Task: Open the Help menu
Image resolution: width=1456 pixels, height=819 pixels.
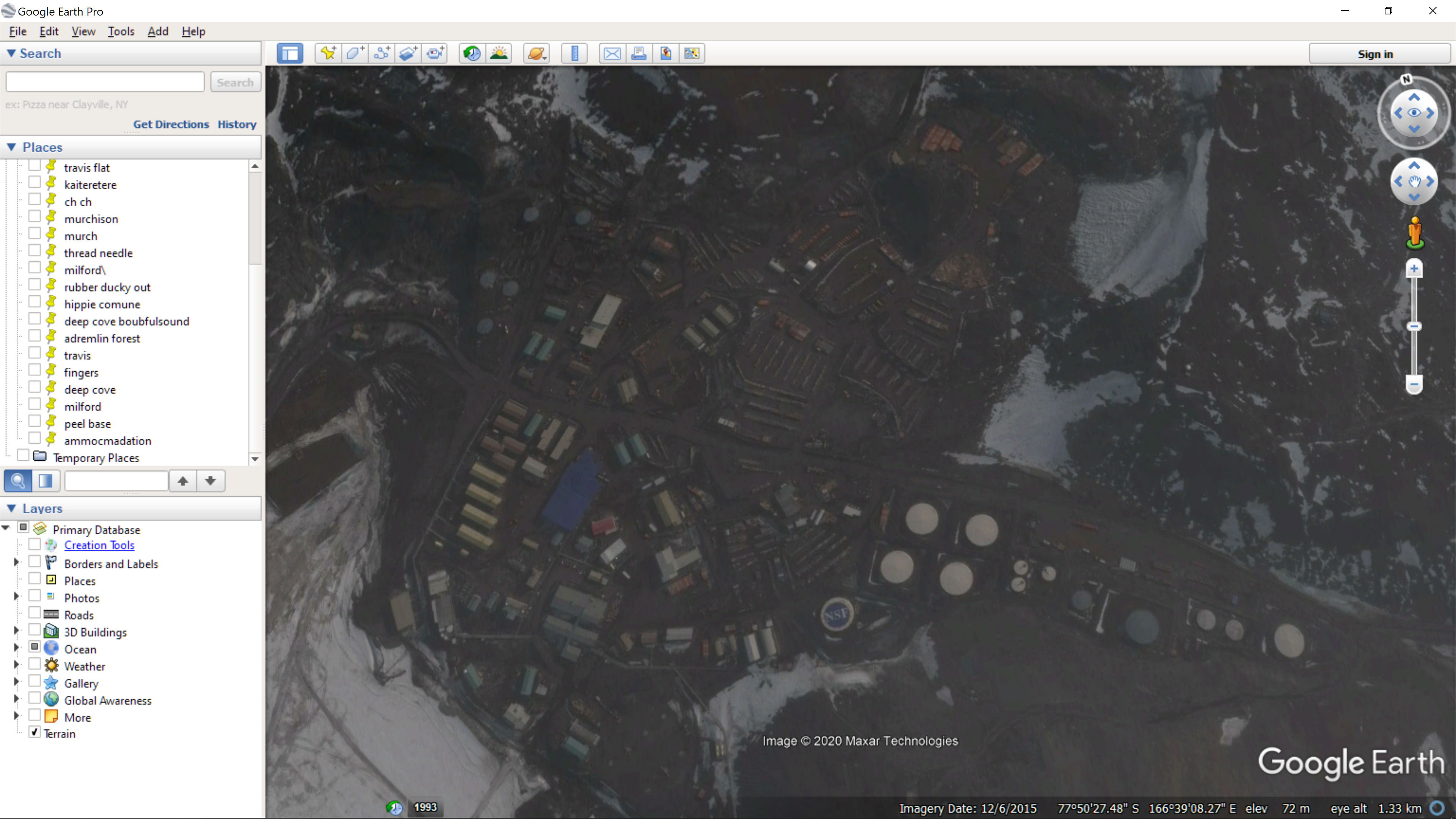Action: (193, 31)
